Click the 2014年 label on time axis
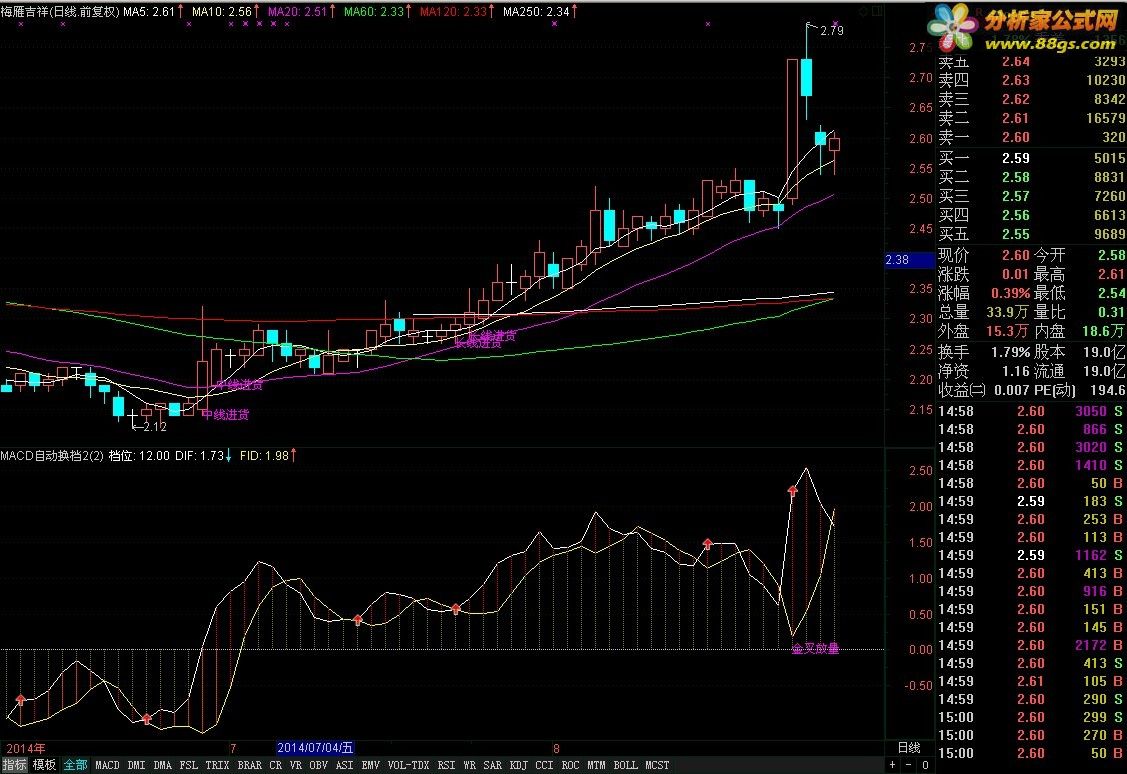 [26, 748]
